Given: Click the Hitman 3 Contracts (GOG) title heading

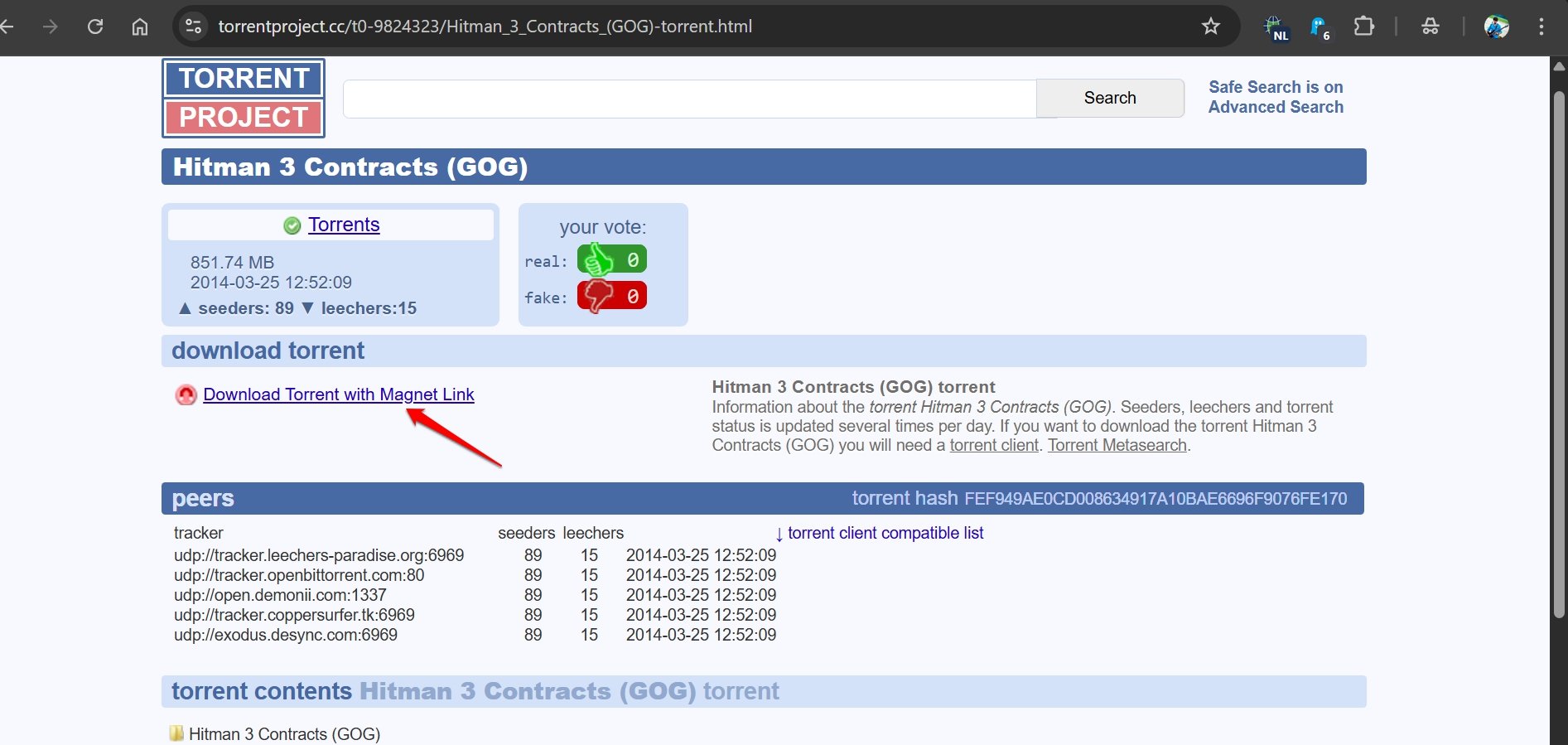Looking at the screenshot, I should pos(350,167).
